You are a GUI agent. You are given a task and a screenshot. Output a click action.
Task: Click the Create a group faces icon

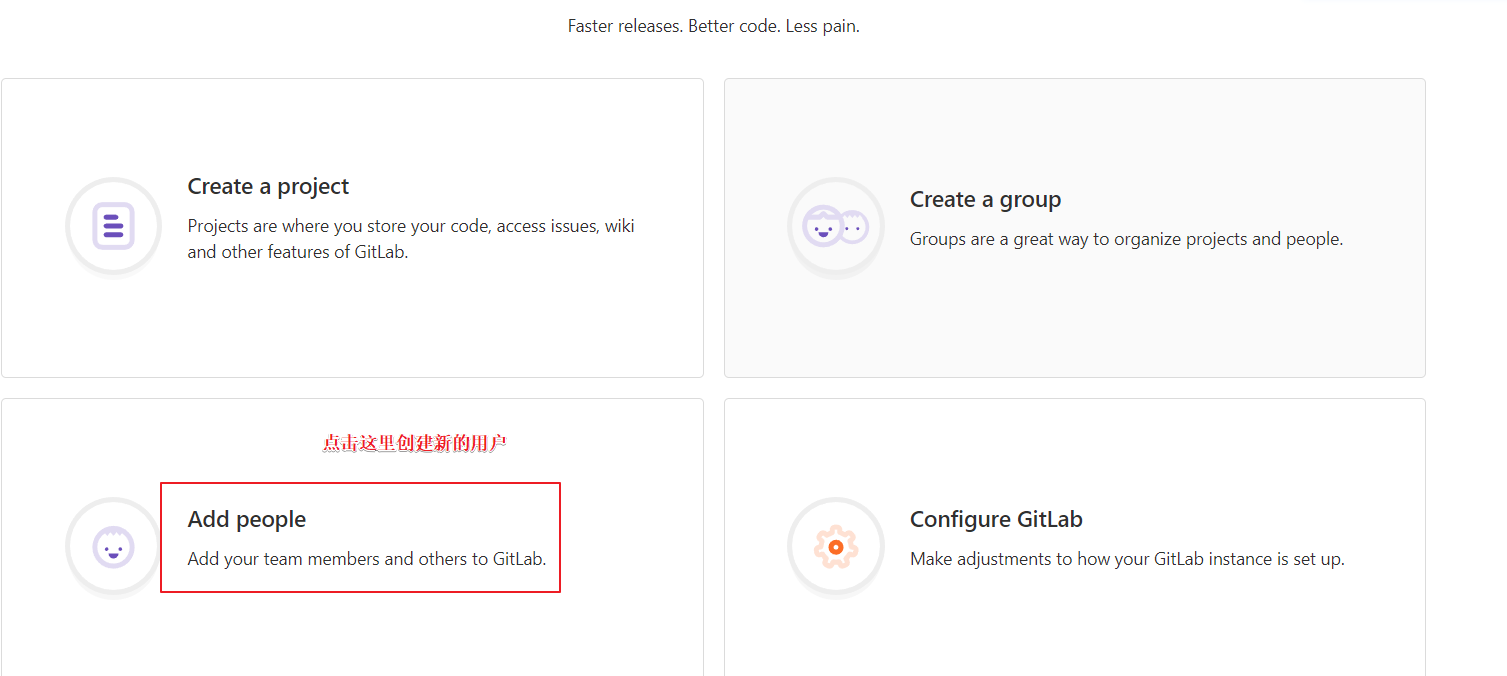click(x=835, y=226)
